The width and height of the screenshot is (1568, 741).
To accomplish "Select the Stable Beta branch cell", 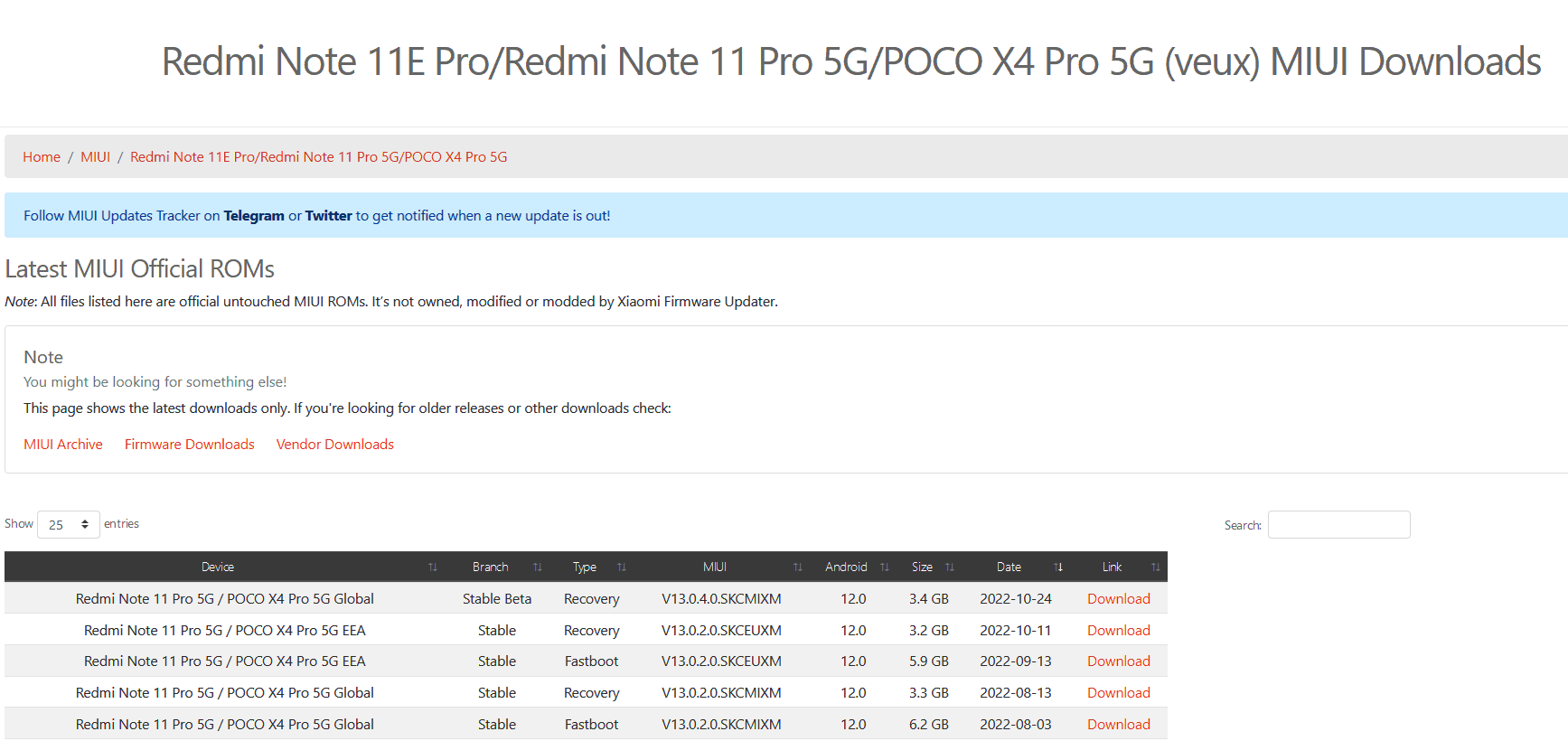I will click(497, 599).
